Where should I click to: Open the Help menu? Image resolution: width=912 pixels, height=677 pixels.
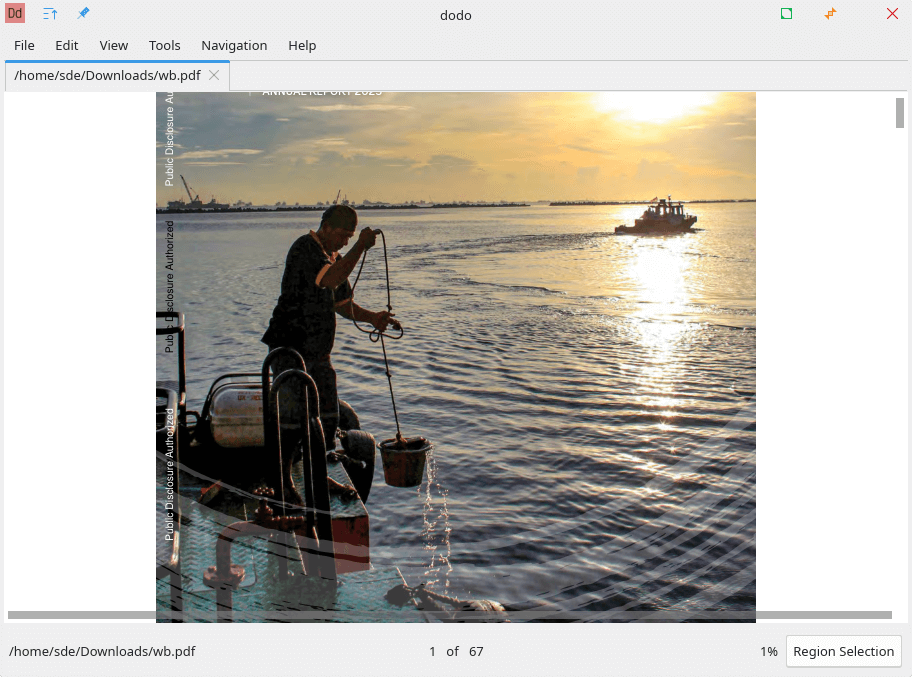302,45
